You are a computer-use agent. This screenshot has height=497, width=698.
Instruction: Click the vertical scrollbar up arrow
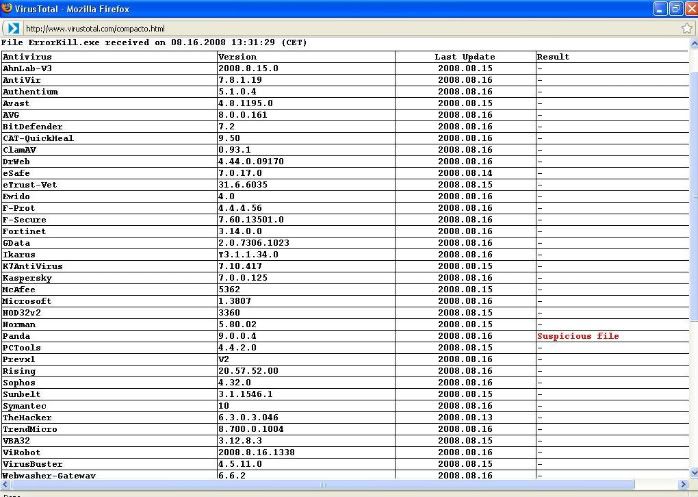694,44
